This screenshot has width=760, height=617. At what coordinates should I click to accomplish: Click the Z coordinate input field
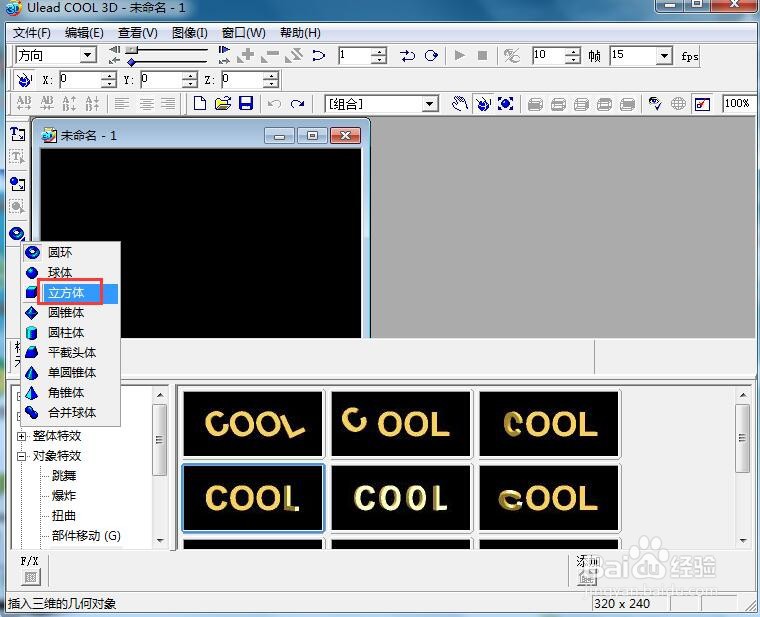click(243, 79)
